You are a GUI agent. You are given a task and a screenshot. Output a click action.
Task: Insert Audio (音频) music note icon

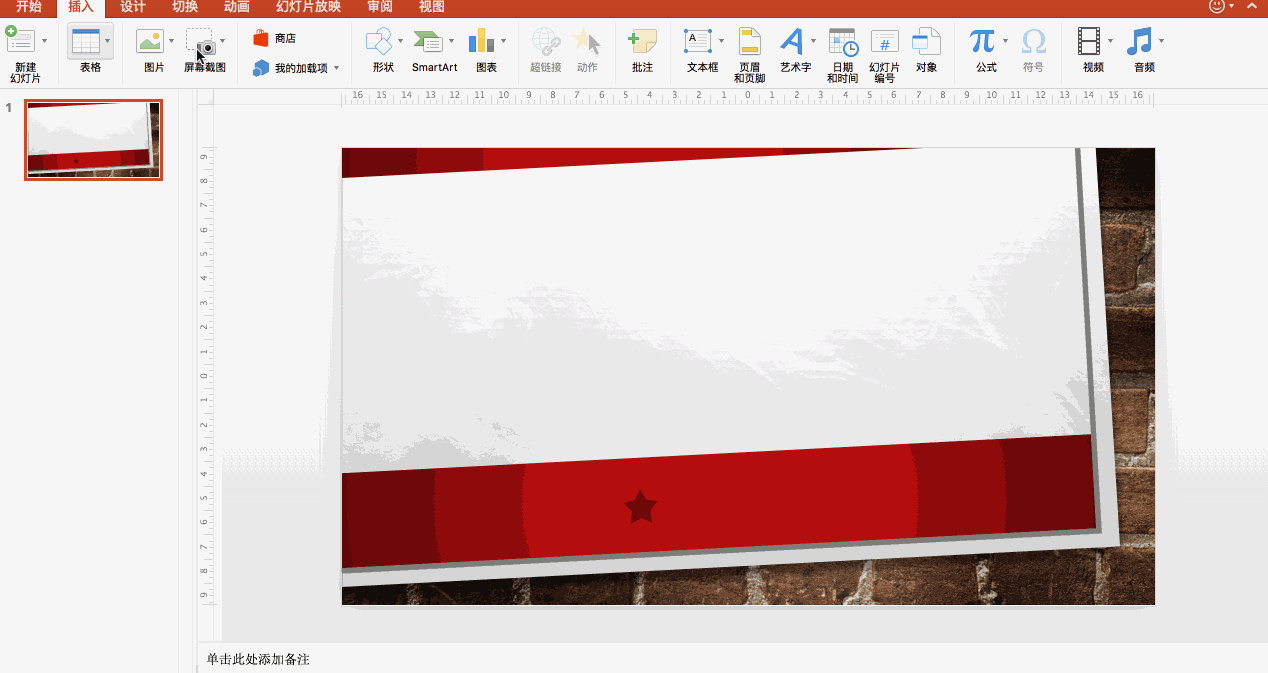[x=1139, y=41]
